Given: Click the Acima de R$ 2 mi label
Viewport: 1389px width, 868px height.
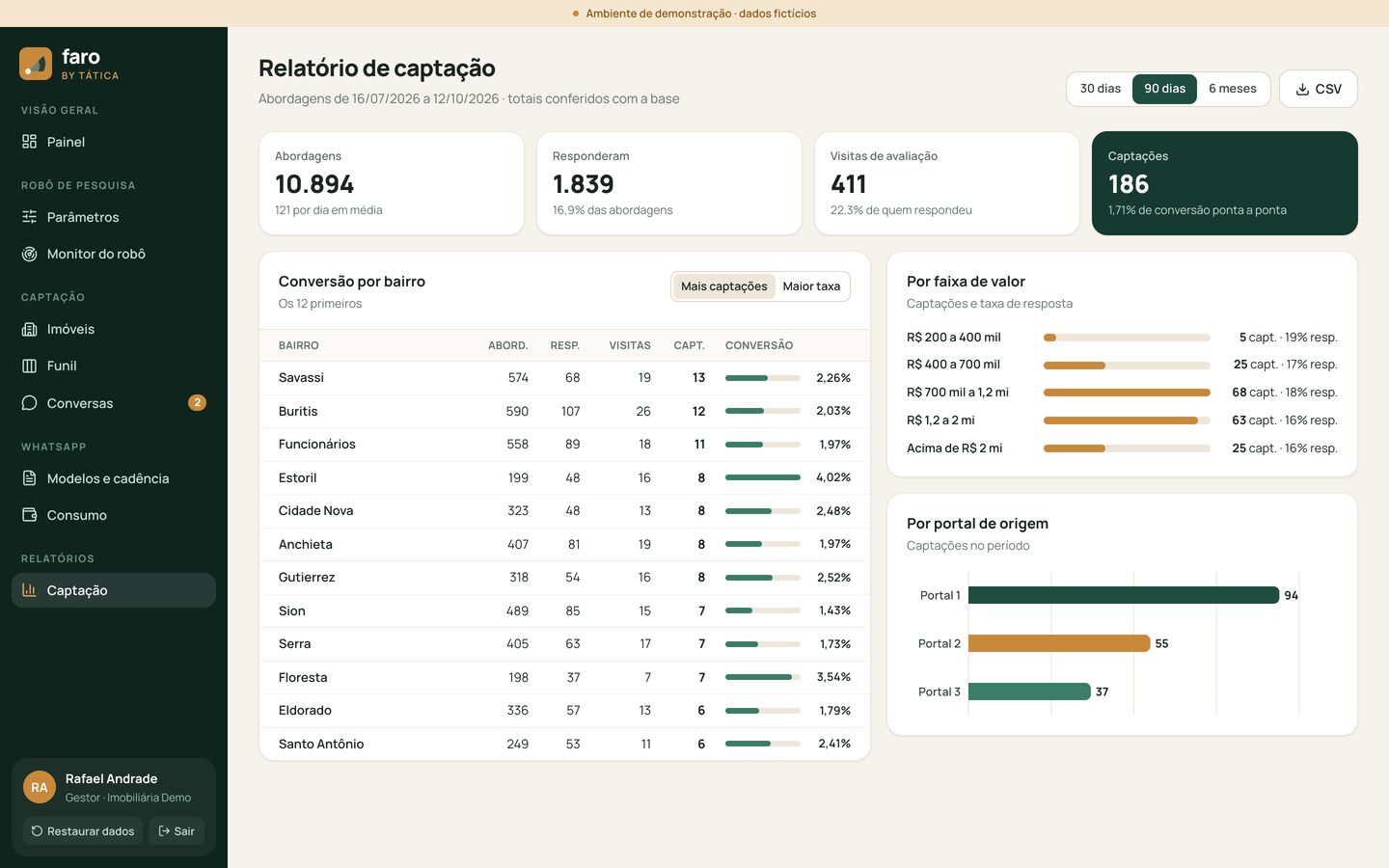Looking at the screenshot, I should (x=954, y=448).
